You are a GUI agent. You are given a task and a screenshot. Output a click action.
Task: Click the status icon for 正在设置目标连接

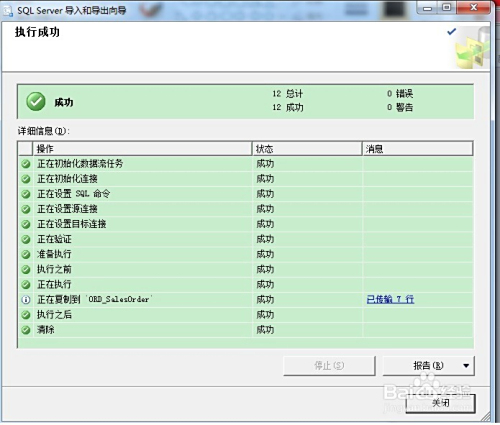click(x=26, y=224)
